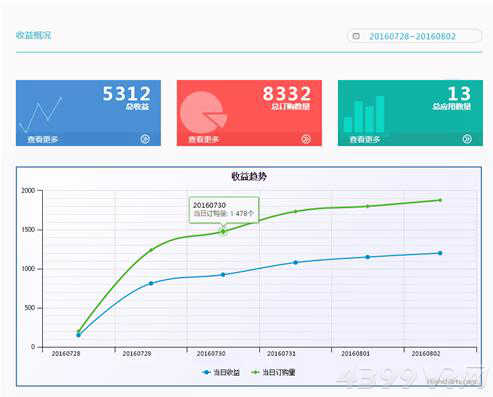
Task: Click the pie chart icon on red card
Action: pyautogui.click(x=203, y=113)
